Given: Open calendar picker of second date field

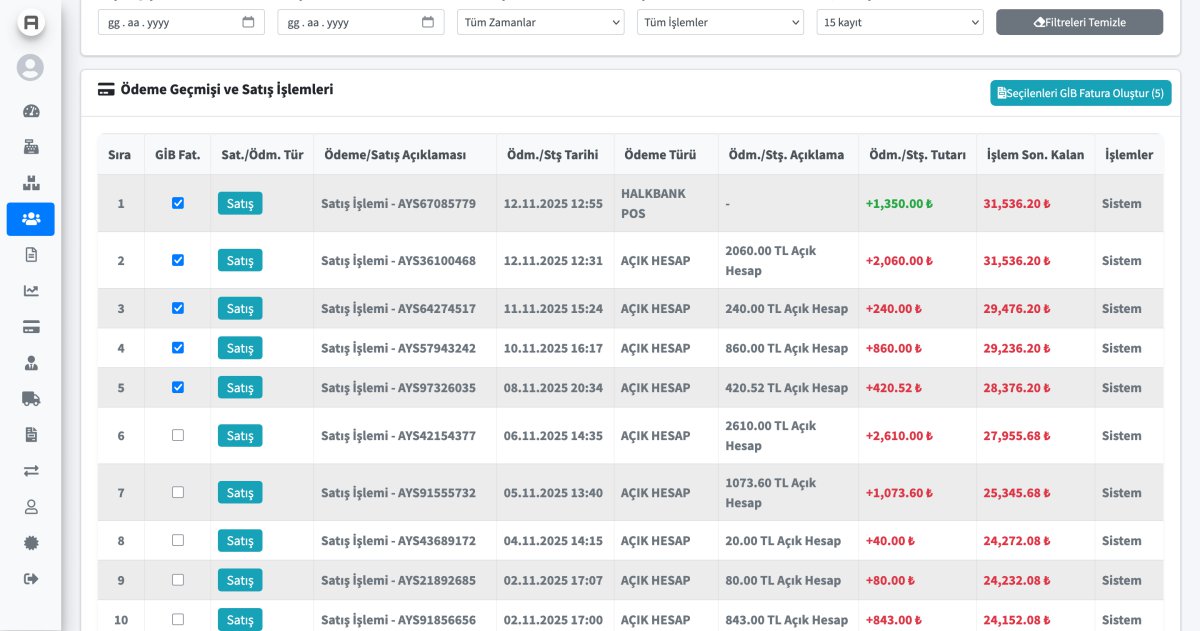Looking at the screenshot, I should pyautogui.click(x=428, y=22).
